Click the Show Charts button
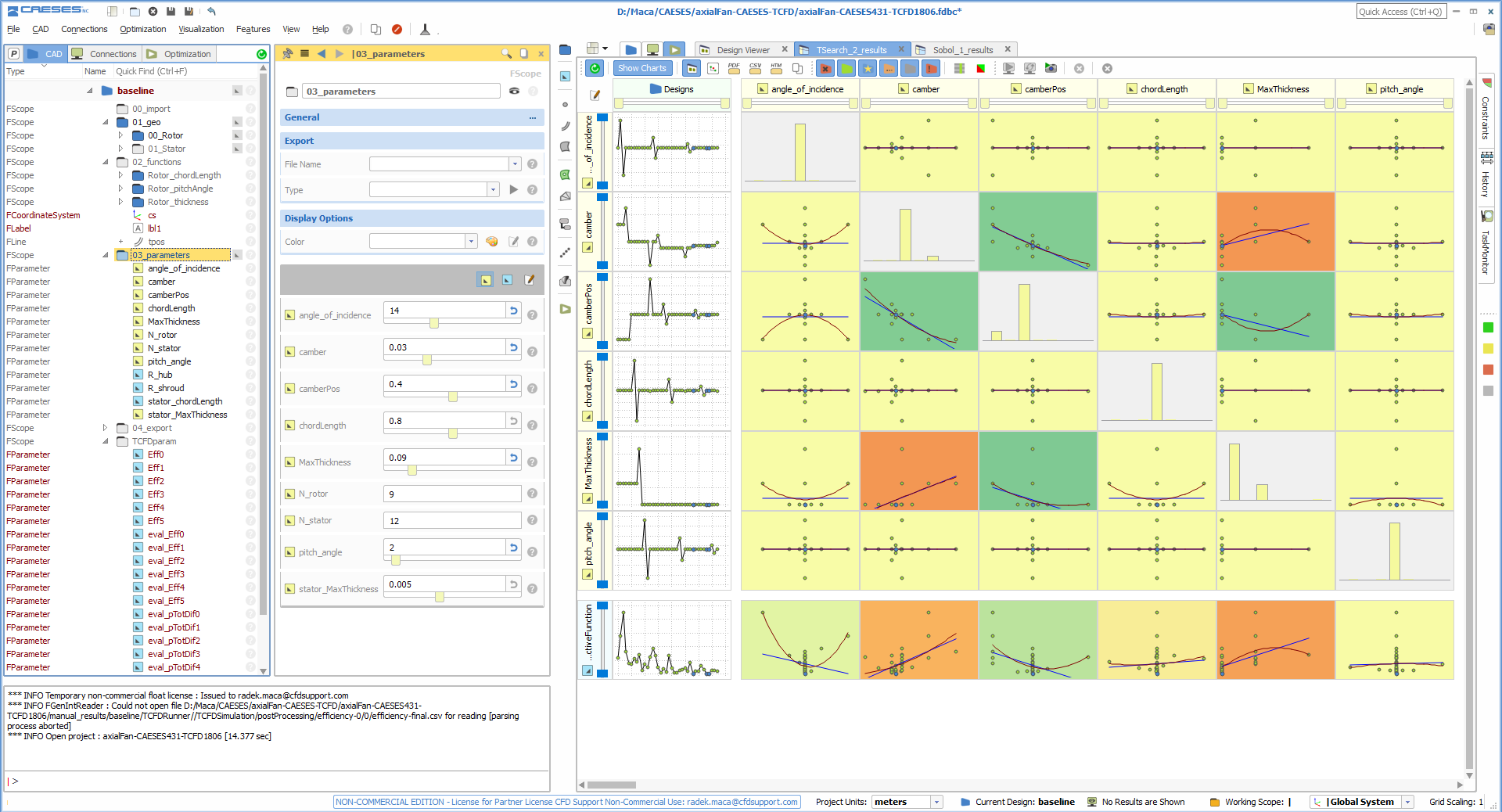Image resolution: width=1502 pixels, height=812 pixels. (x=641, y=69)
